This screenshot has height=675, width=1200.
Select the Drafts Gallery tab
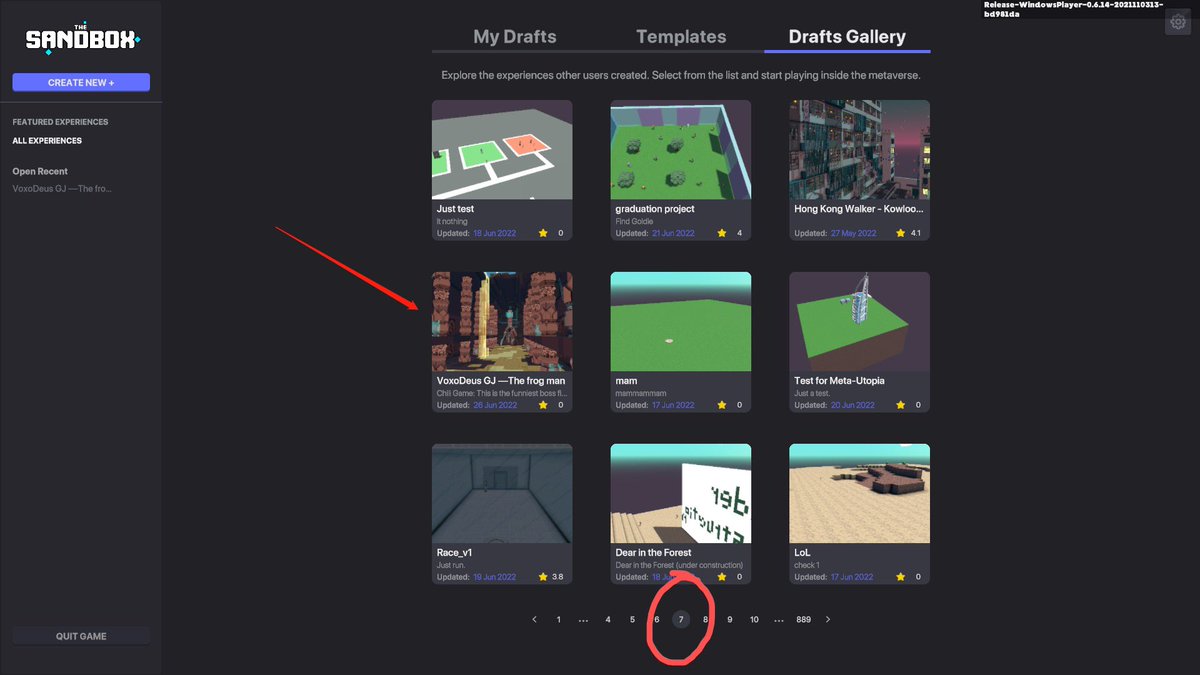[847, 37]
